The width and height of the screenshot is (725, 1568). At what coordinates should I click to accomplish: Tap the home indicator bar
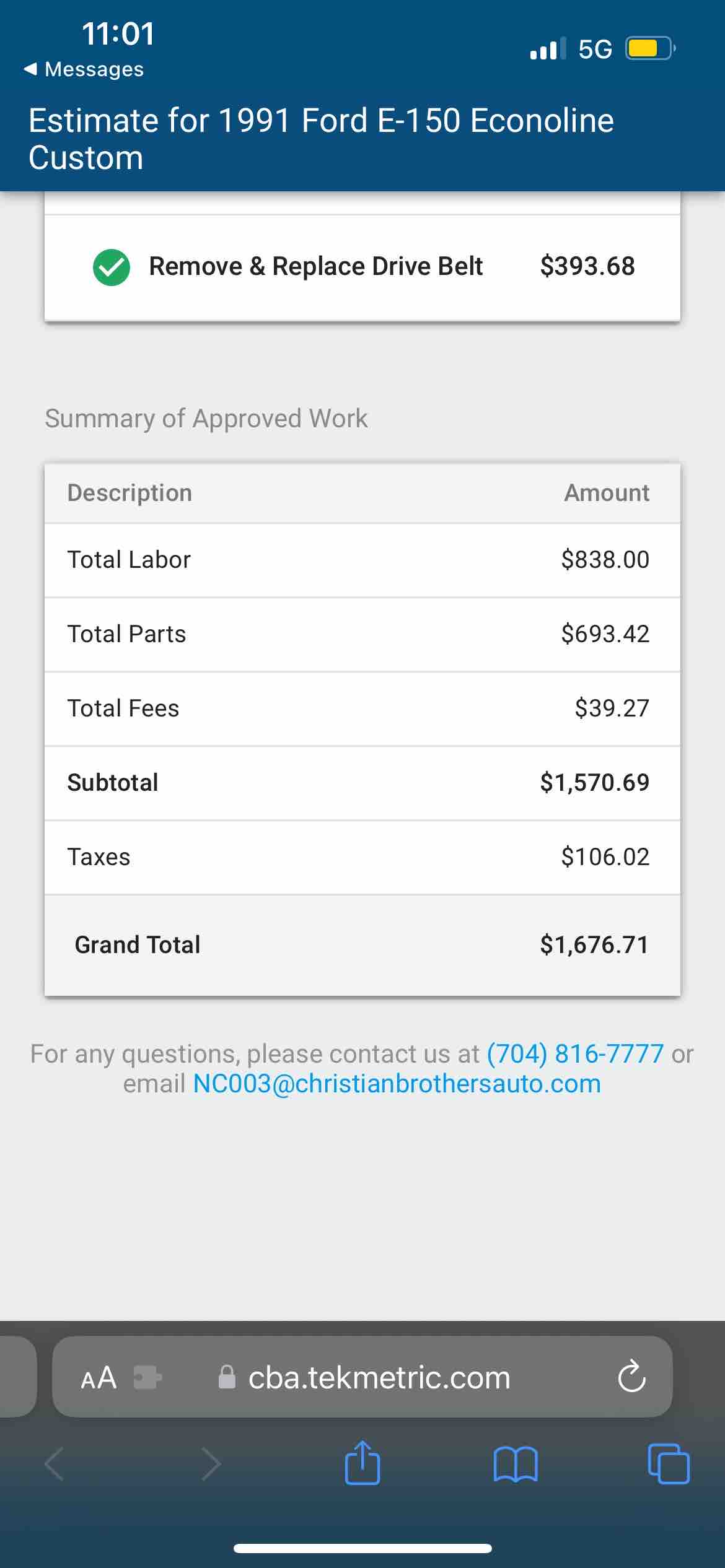[x=362, y=1549]
